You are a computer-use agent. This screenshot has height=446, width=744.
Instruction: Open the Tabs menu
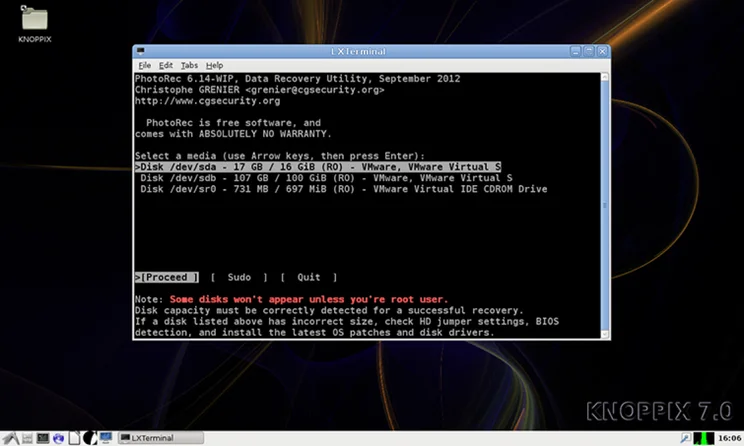click(x=189, y=65)
